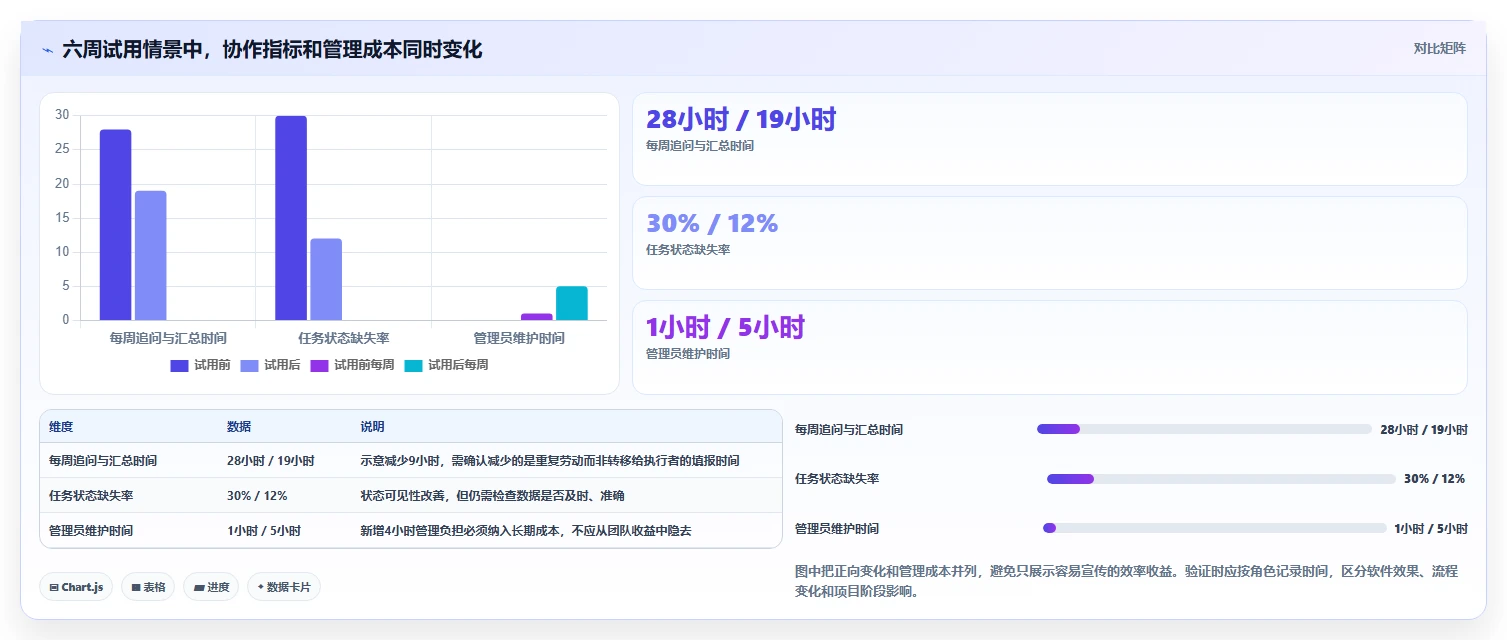Click the cyan 试用后每周 legend swatch
Image resolution: width=1507 pixels, height=640 pixels.
(x=413, y=365)
